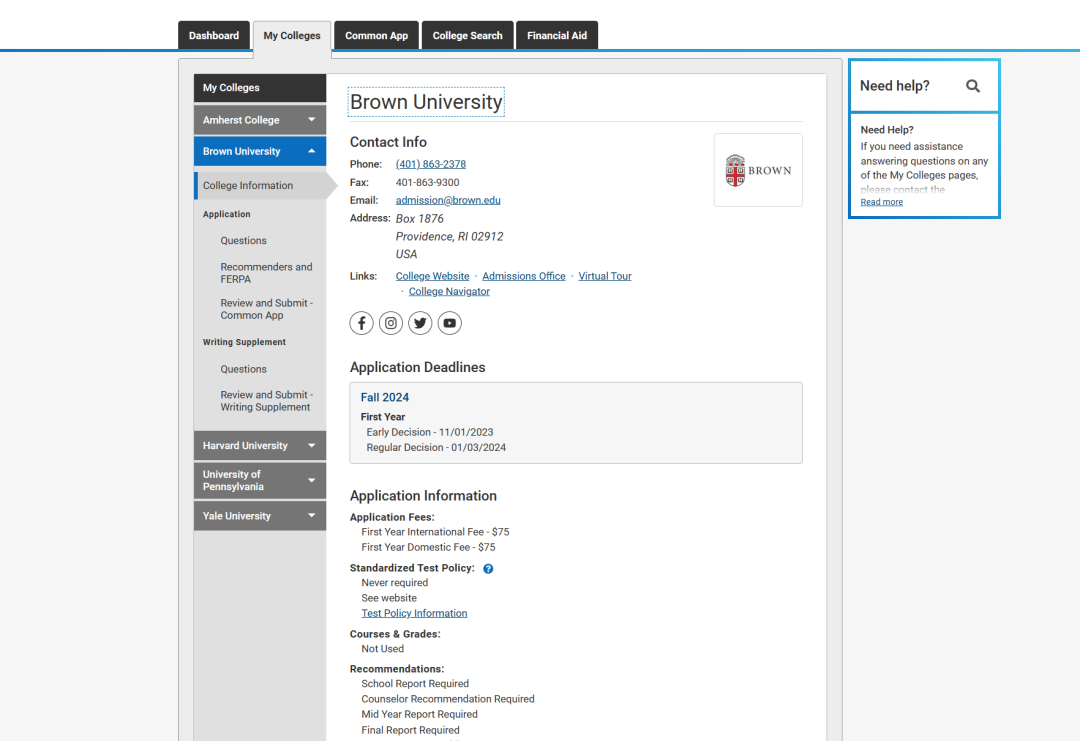Click First Year International Fee - $75
This screenshot has width=1080, height=741.
click(435, 532)
